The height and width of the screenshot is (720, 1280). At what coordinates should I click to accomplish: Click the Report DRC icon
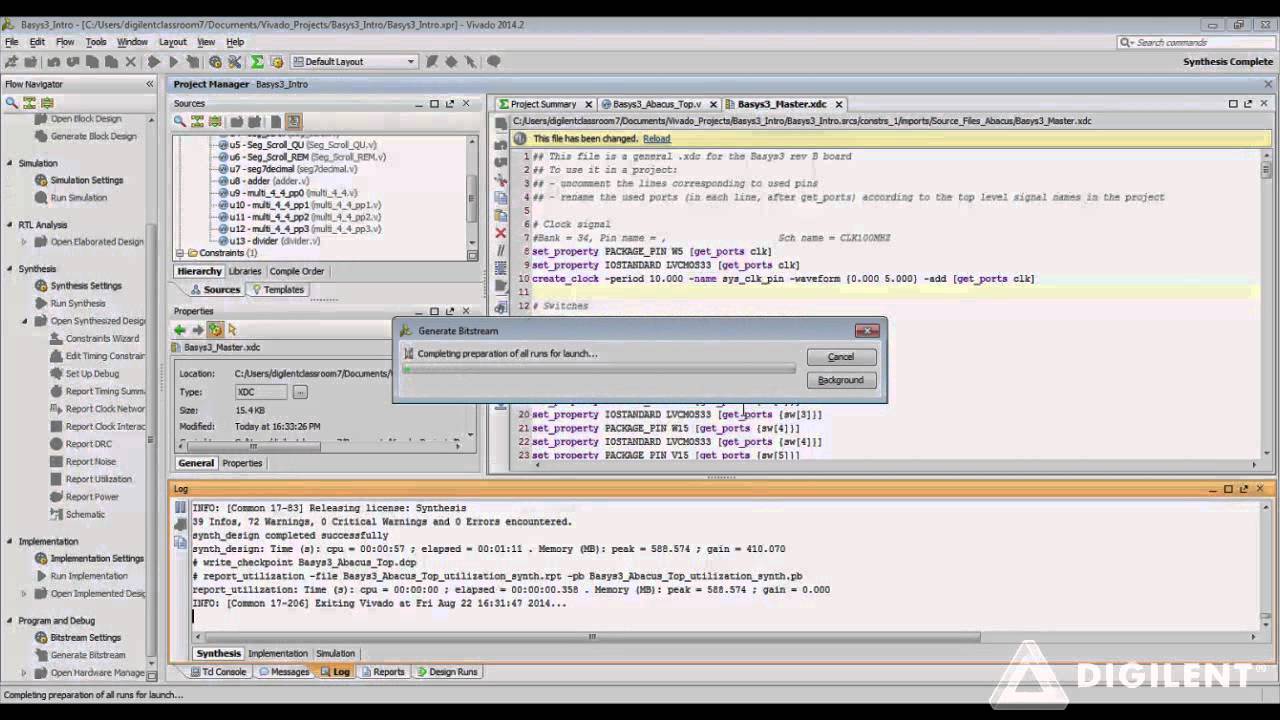[56, 444]
